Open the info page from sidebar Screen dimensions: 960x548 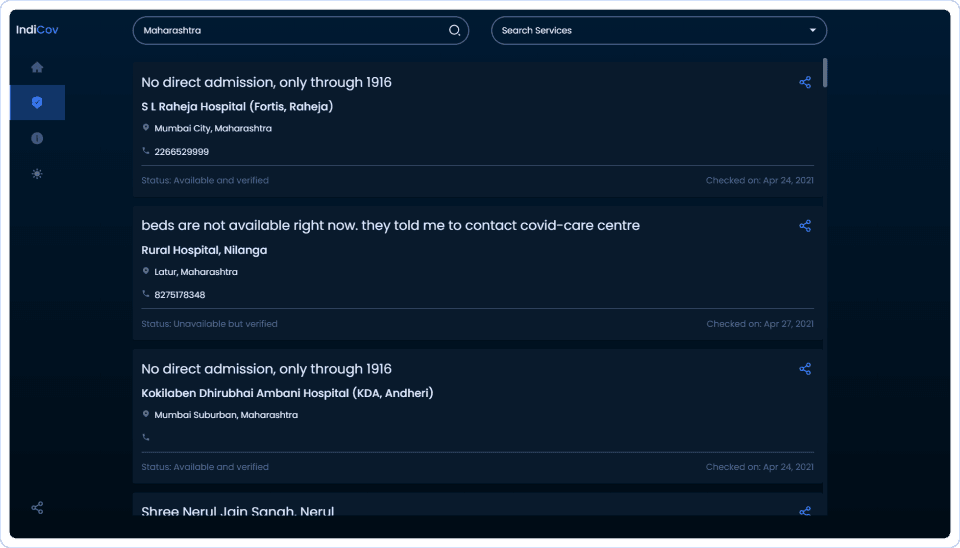37,138
